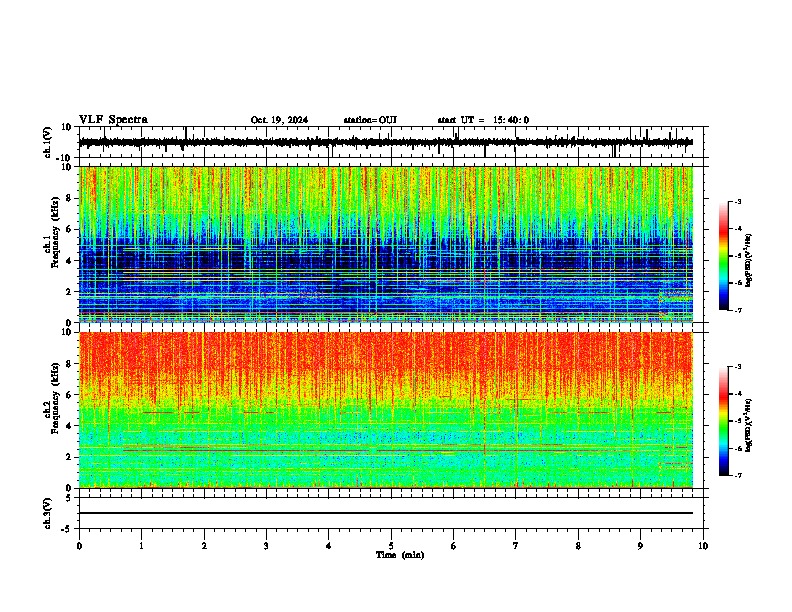The height and width of the screenshot is (612, 792).
Task: Click the "-7" label on ch.1 color bar
Action: (738, 310)
